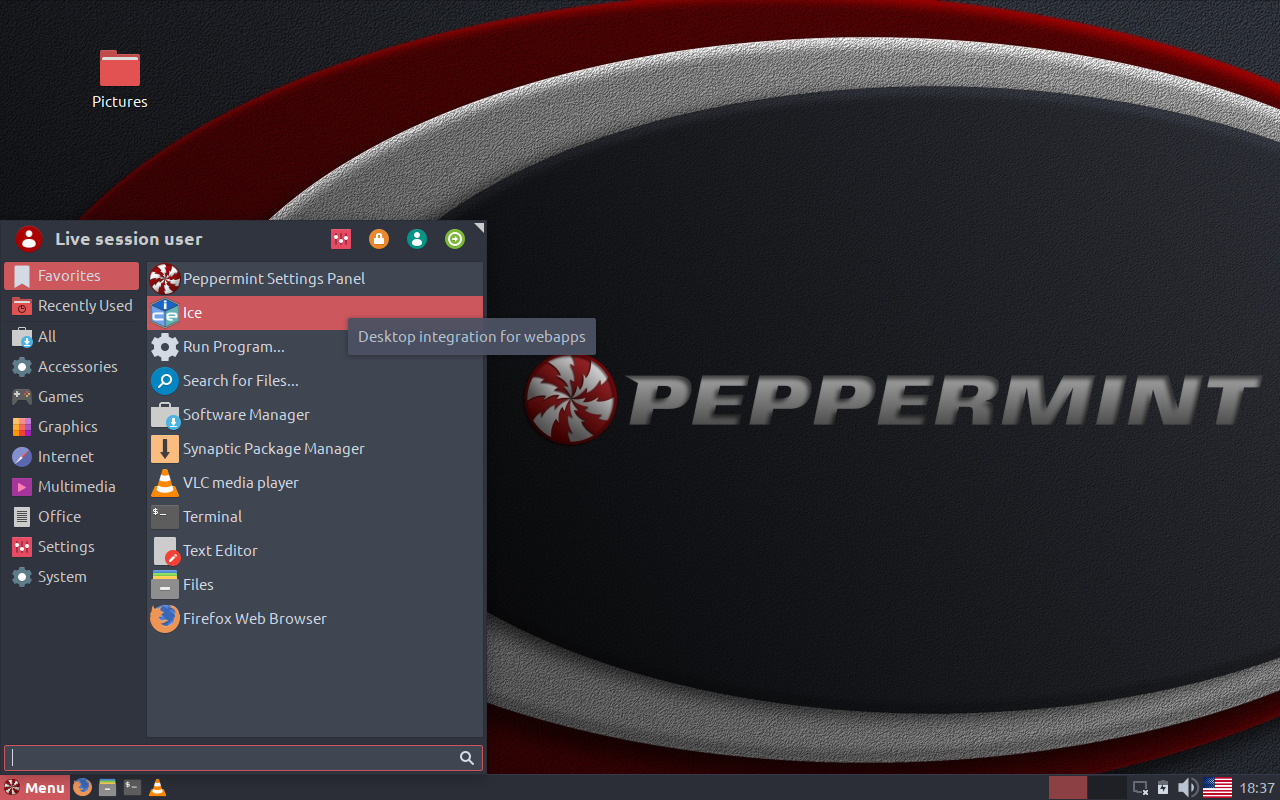Open the Terminal application
The width and height of the screenshot is (1280, 800).
pos(212,516)
